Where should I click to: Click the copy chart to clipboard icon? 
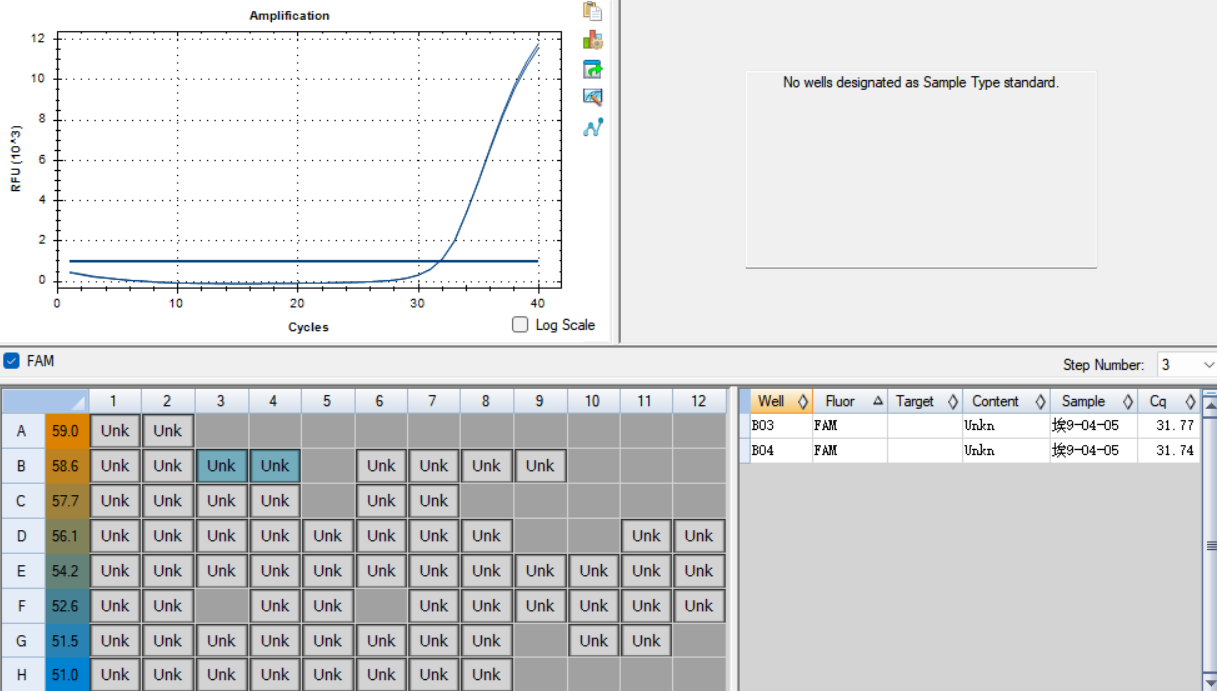click(593, 11)
